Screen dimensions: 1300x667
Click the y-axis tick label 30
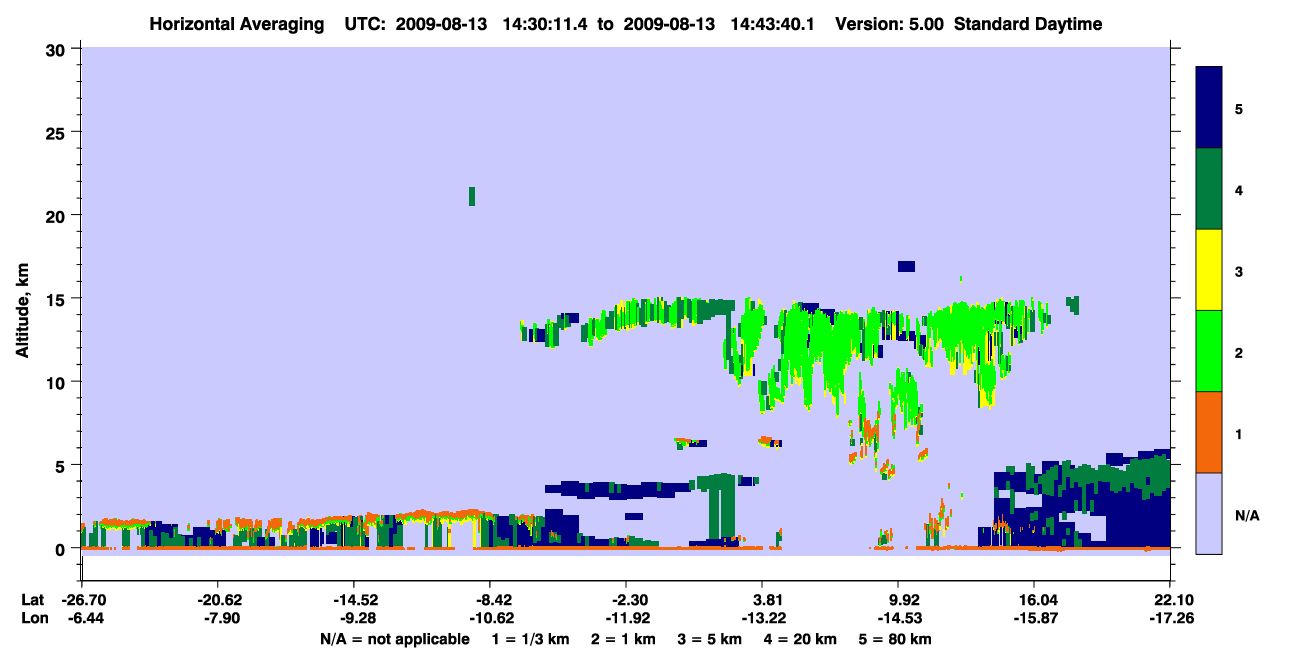(58, 49)
